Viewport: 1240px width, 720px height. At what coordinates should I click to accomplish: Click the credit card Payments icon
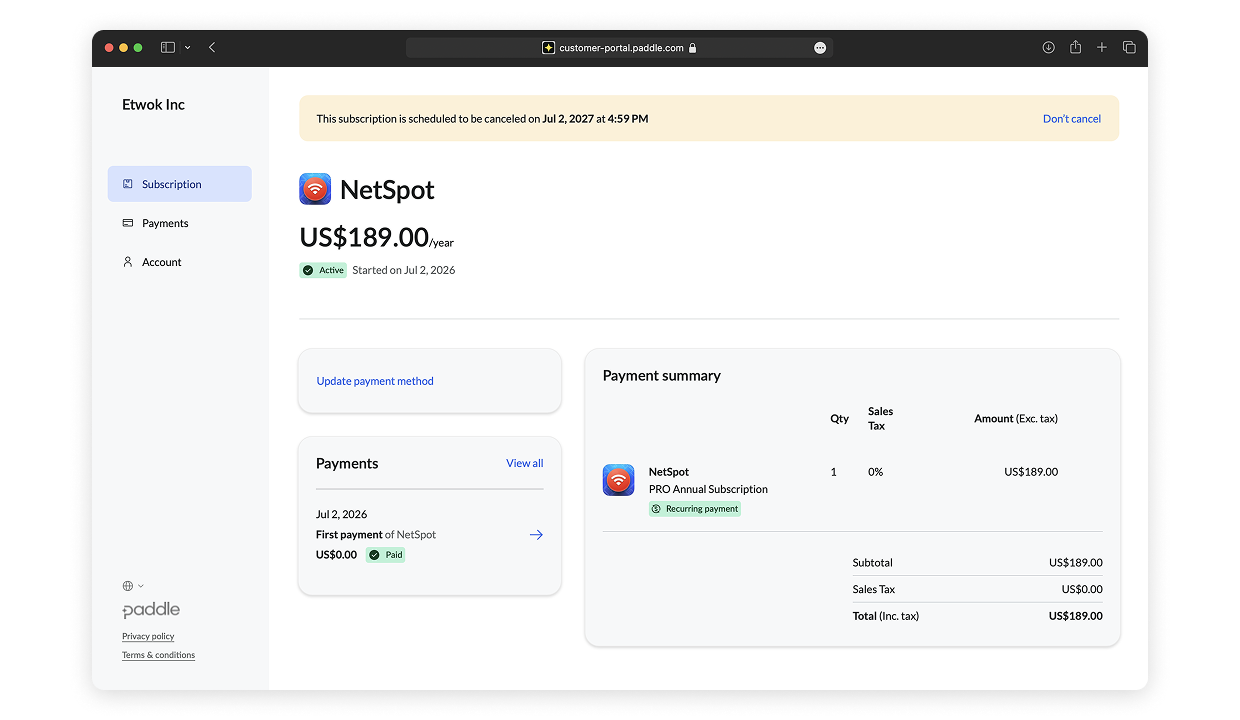[x=128, y=223]
